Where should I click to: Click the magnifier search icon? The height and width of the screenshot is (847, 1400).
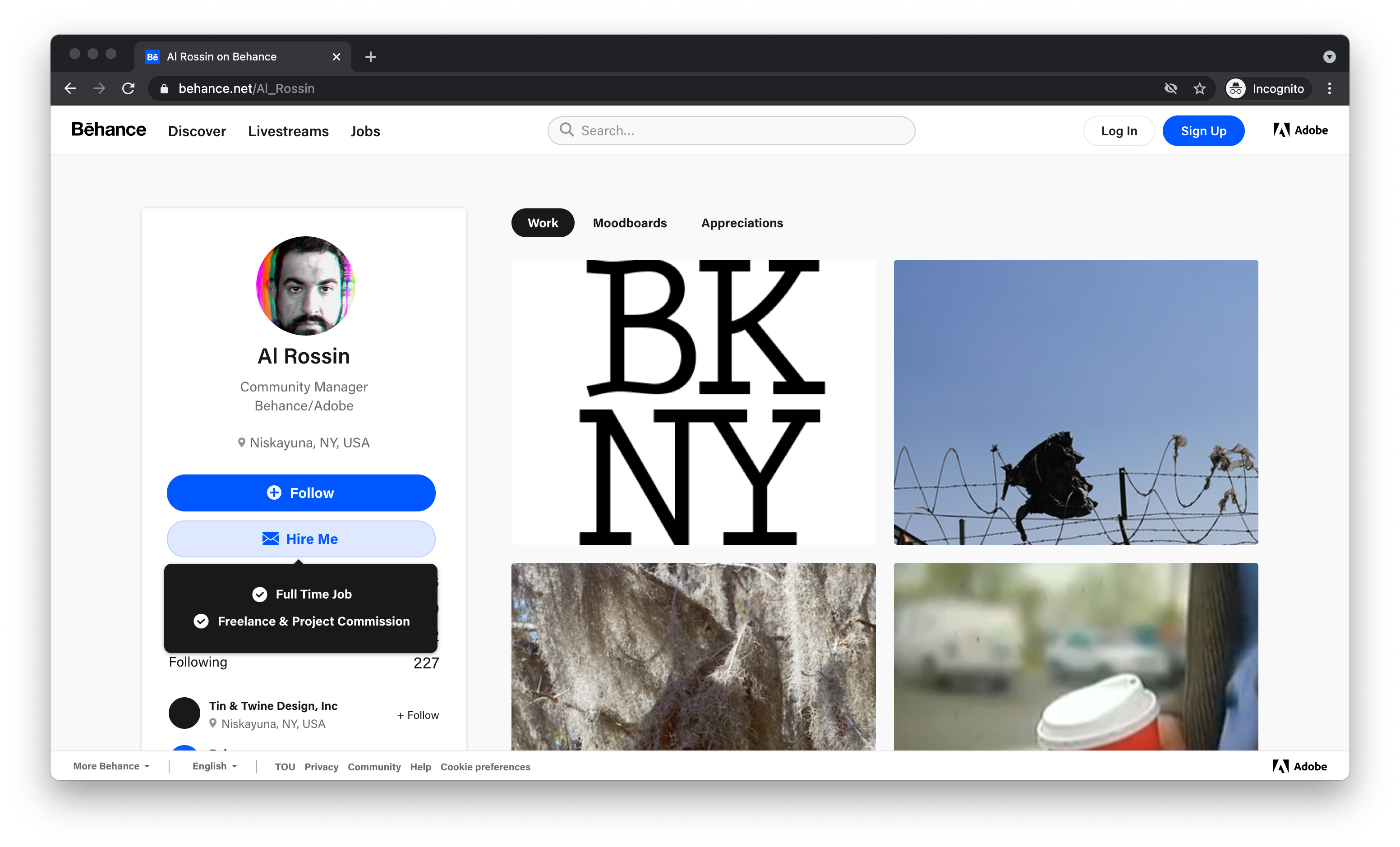click(566, 130)
